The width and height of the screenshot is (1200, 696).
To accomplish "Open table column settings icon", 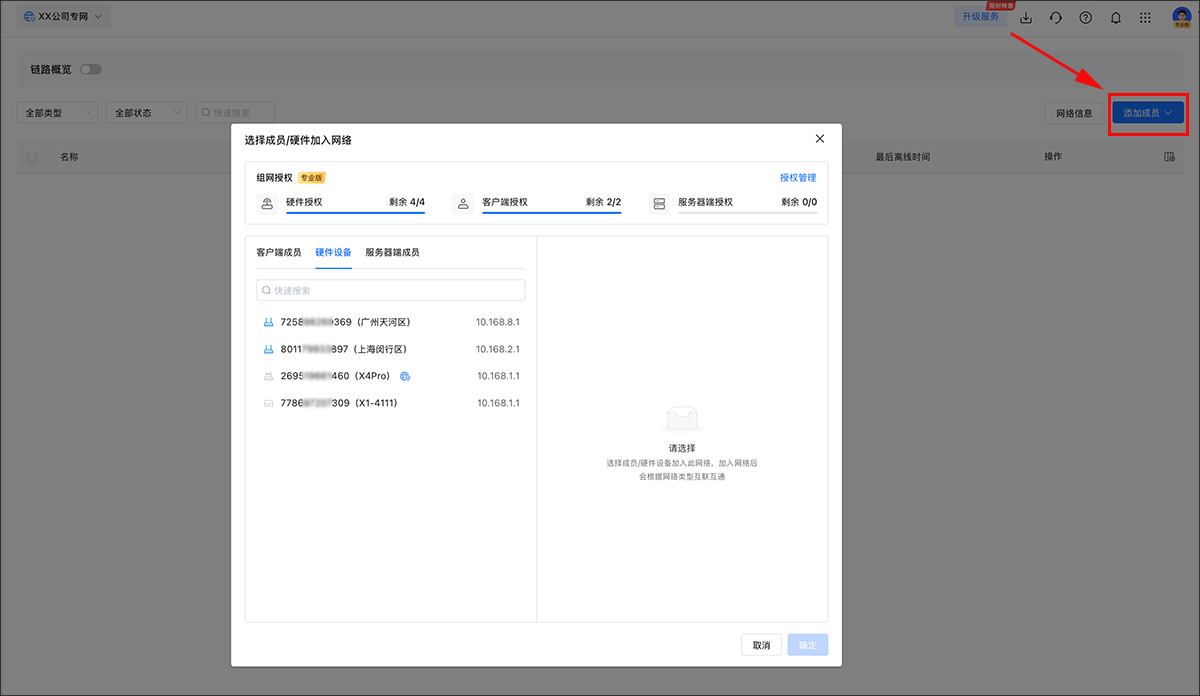I will [x=1170, y=157].
